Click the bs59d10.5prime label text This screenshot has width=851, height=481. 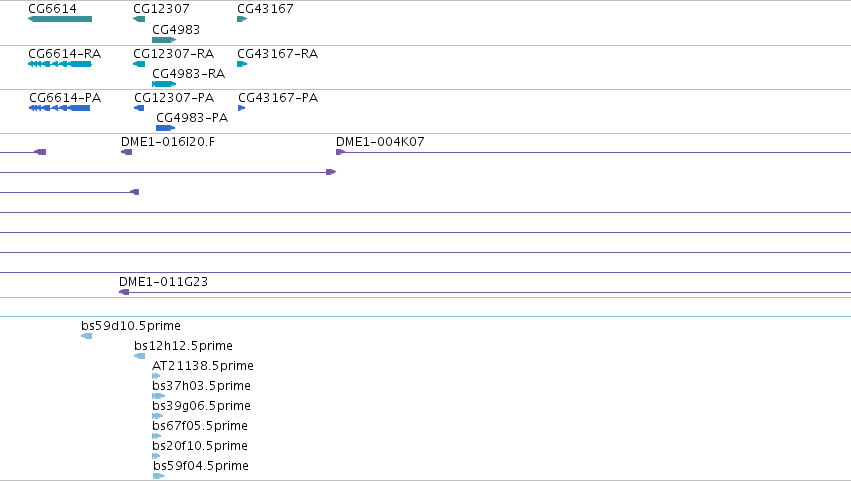point(131,326)
